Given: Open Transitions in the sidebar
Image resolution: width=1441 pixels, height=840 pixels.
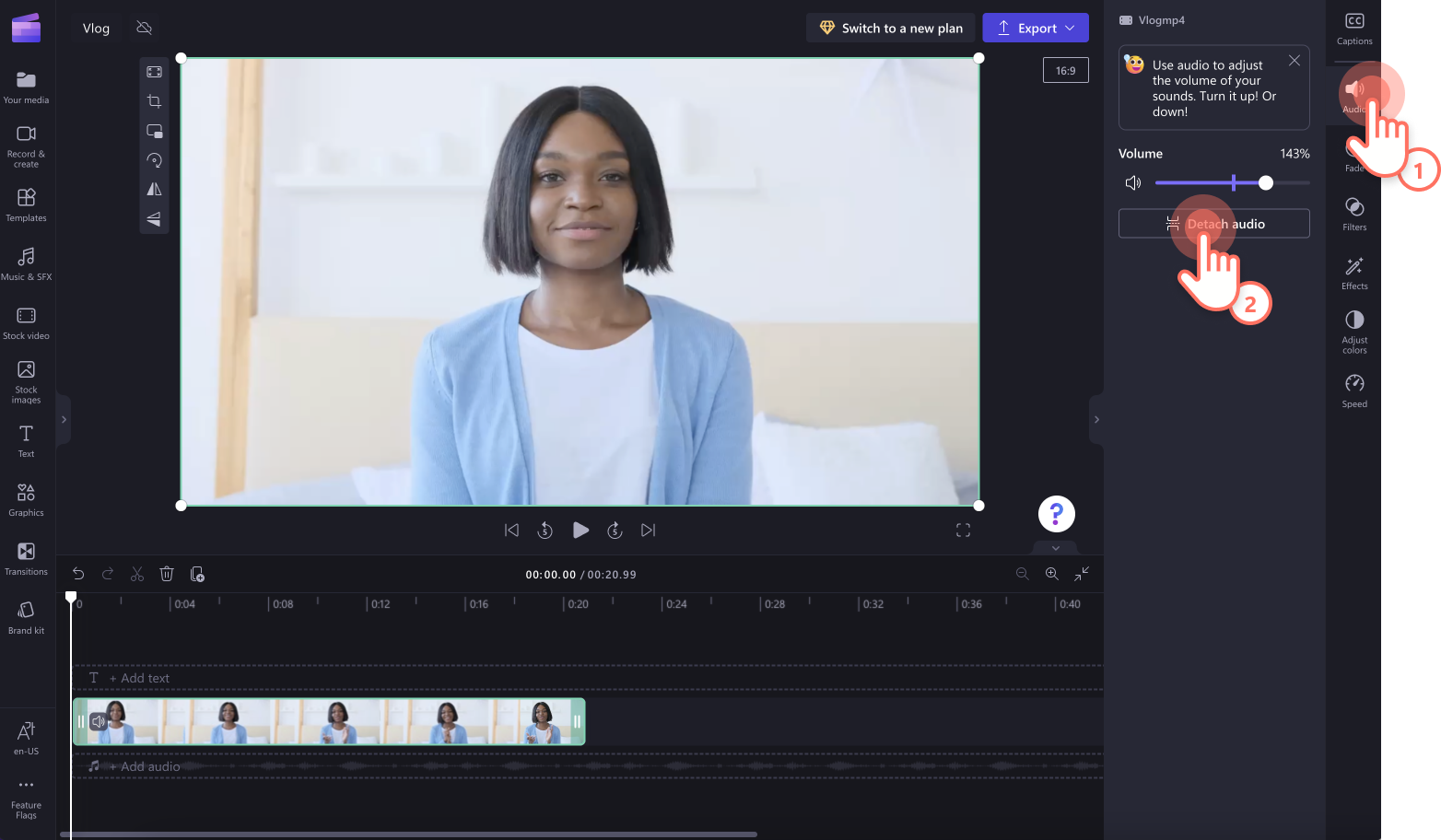Looking at the screenshot, I should coord(27,557).
